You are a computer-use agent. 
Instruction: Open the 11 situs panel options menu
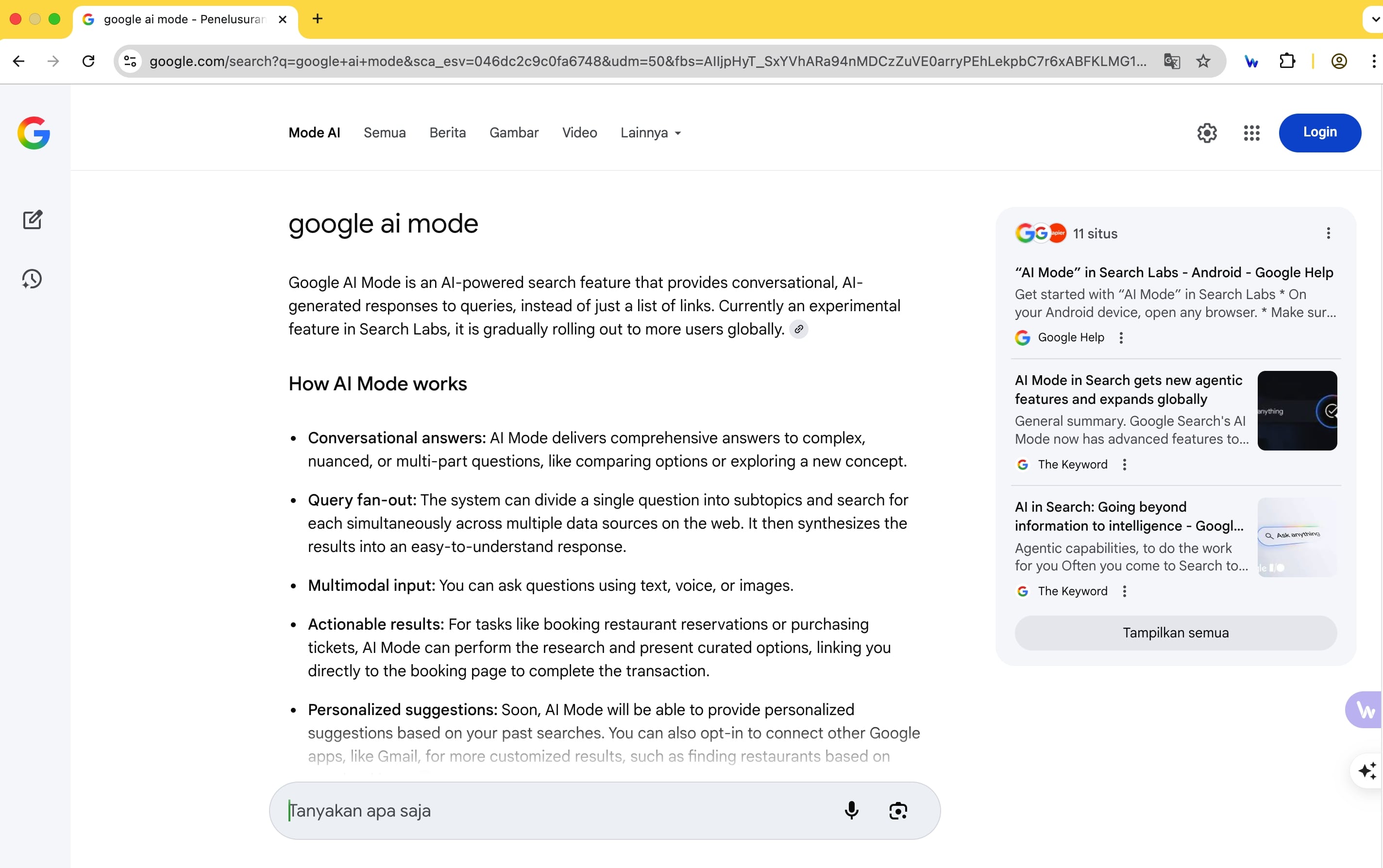click(x=1328, y=233)
